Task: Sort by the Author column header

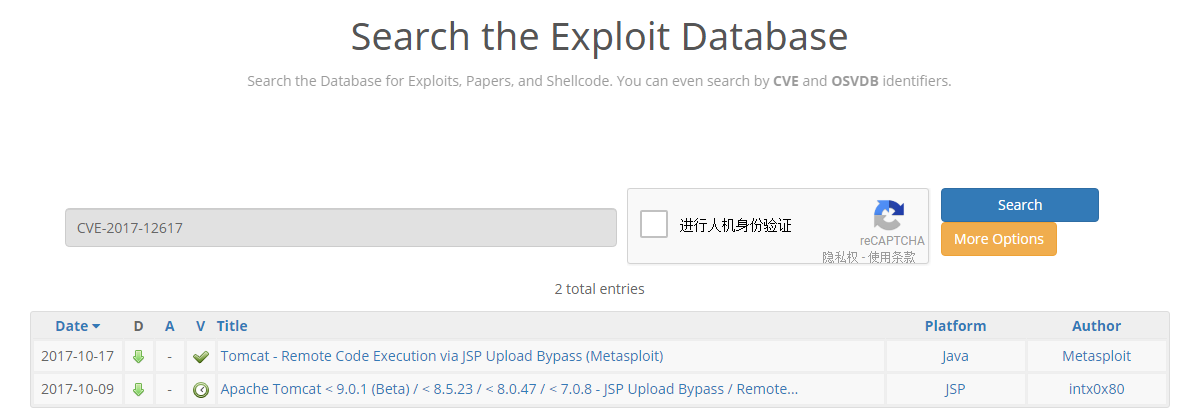Action: [x=1096, y=326]
